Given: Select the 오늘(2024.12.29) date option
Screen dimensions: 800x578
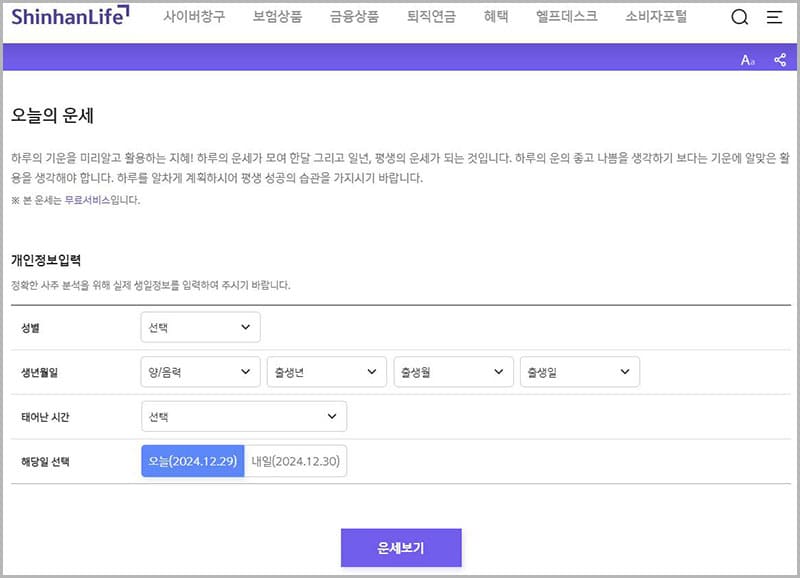Looking at the screenshot, I should 192,461.
